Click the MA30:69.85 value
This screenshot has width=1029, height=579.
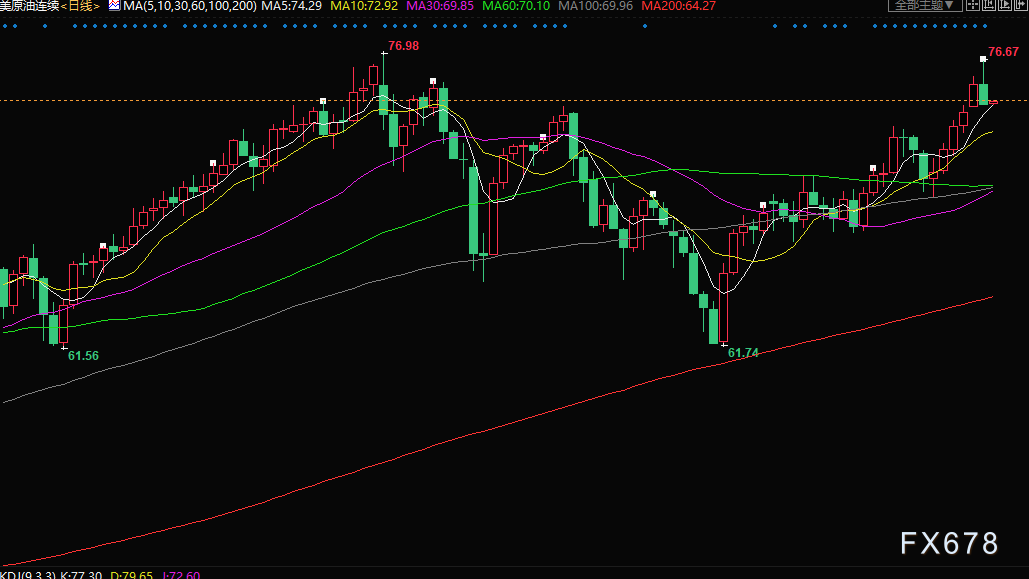(x=440, y=5)
